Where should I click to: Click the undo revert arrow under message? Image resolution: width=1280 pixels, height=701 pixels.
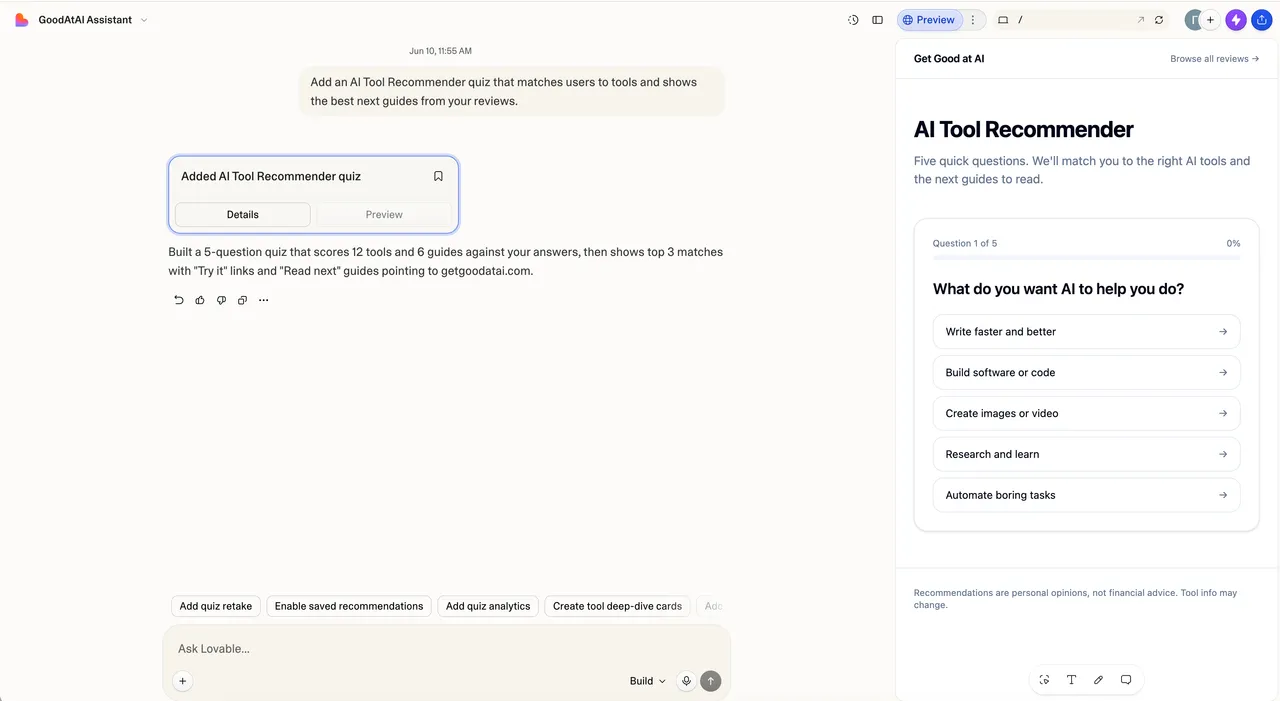(x=179, y=300)
